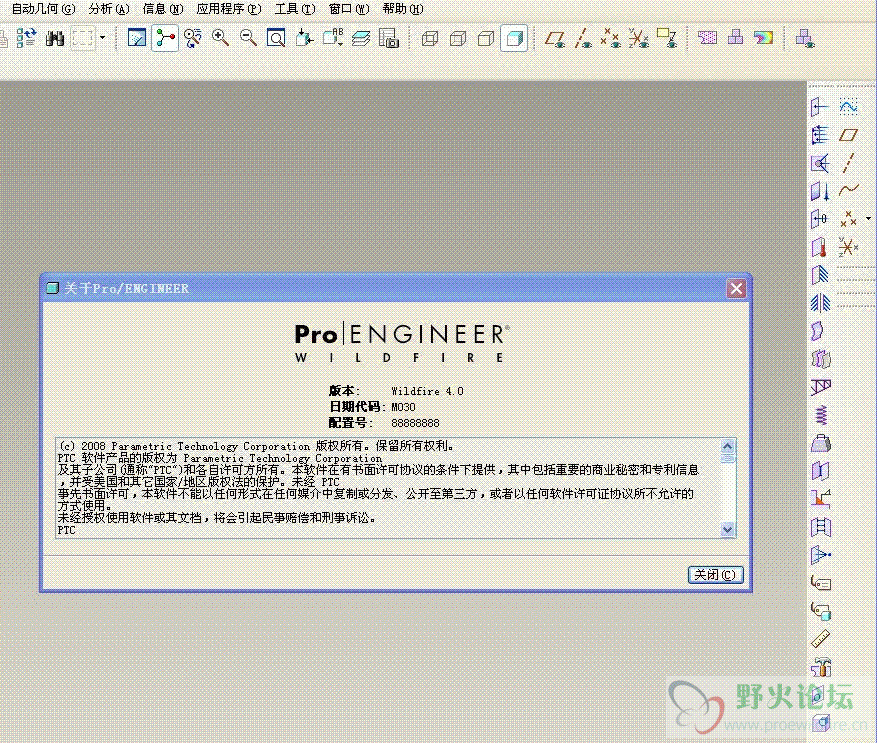Open the 窗口(W) menu
This screenshot has height=743, width=877.
tap(349, 9)
